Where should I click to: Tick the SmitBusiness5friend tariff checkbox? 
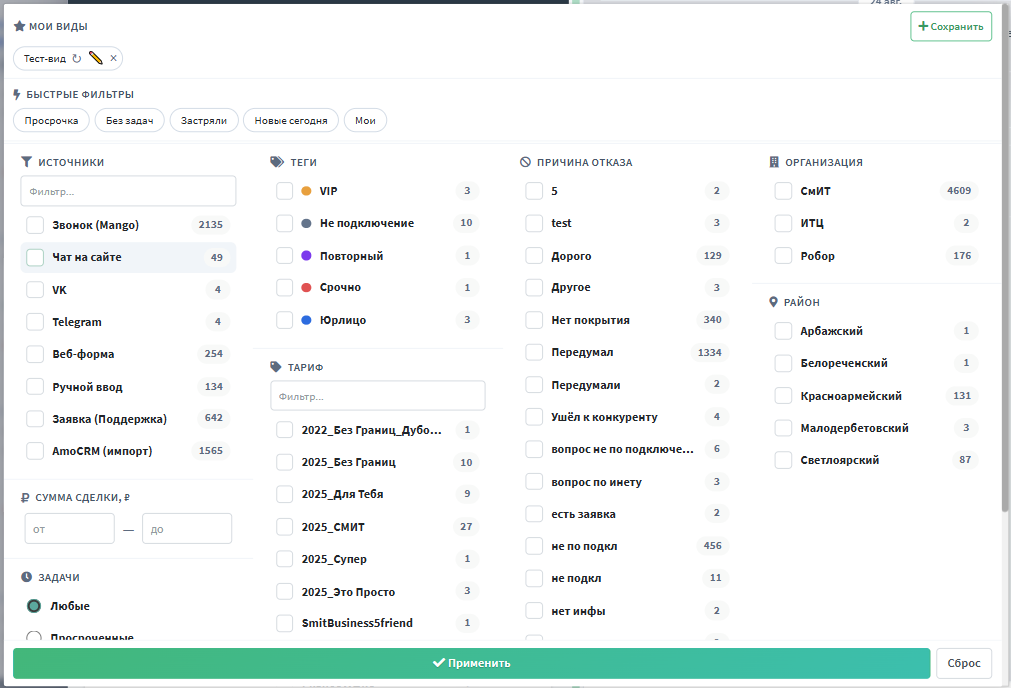click(284, 623)
